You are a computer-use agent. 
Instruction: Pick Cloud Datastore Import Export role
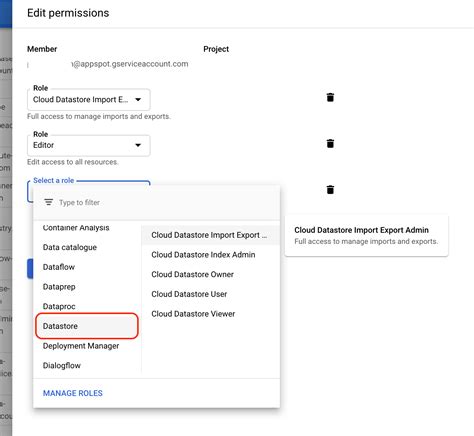click(x=211, y=235)
